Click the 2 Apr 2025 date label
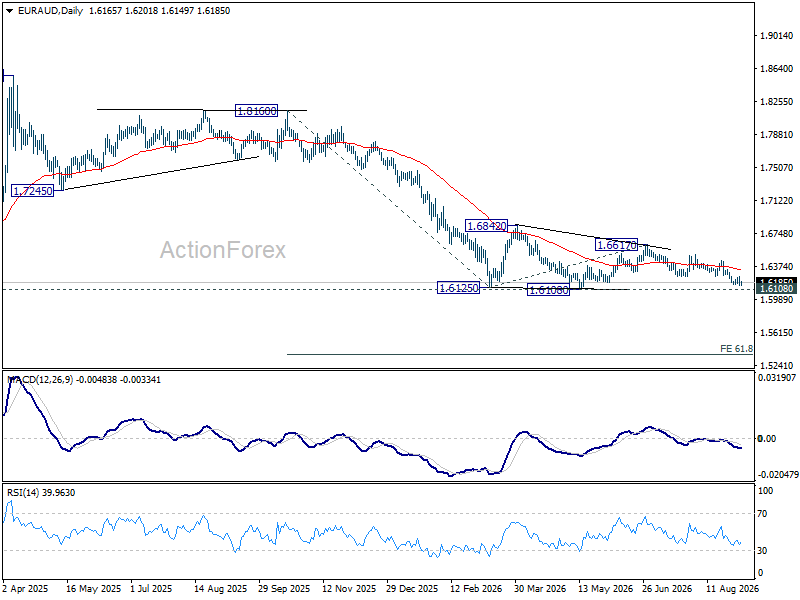800x600 pixels. coord(26,588)
